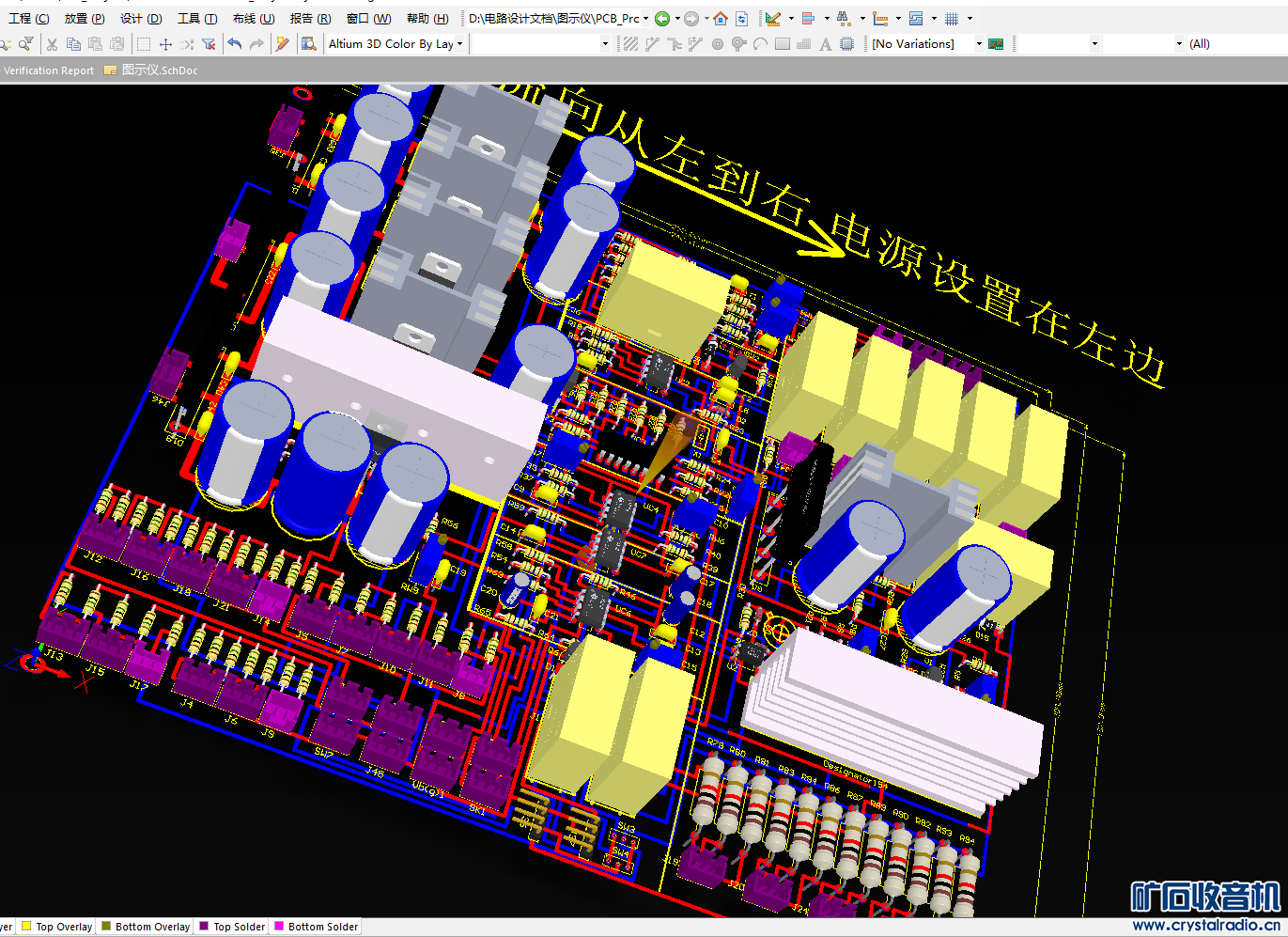
Task: Click the purple Top Solder color swatch
Action: click(x=205, y=927)
